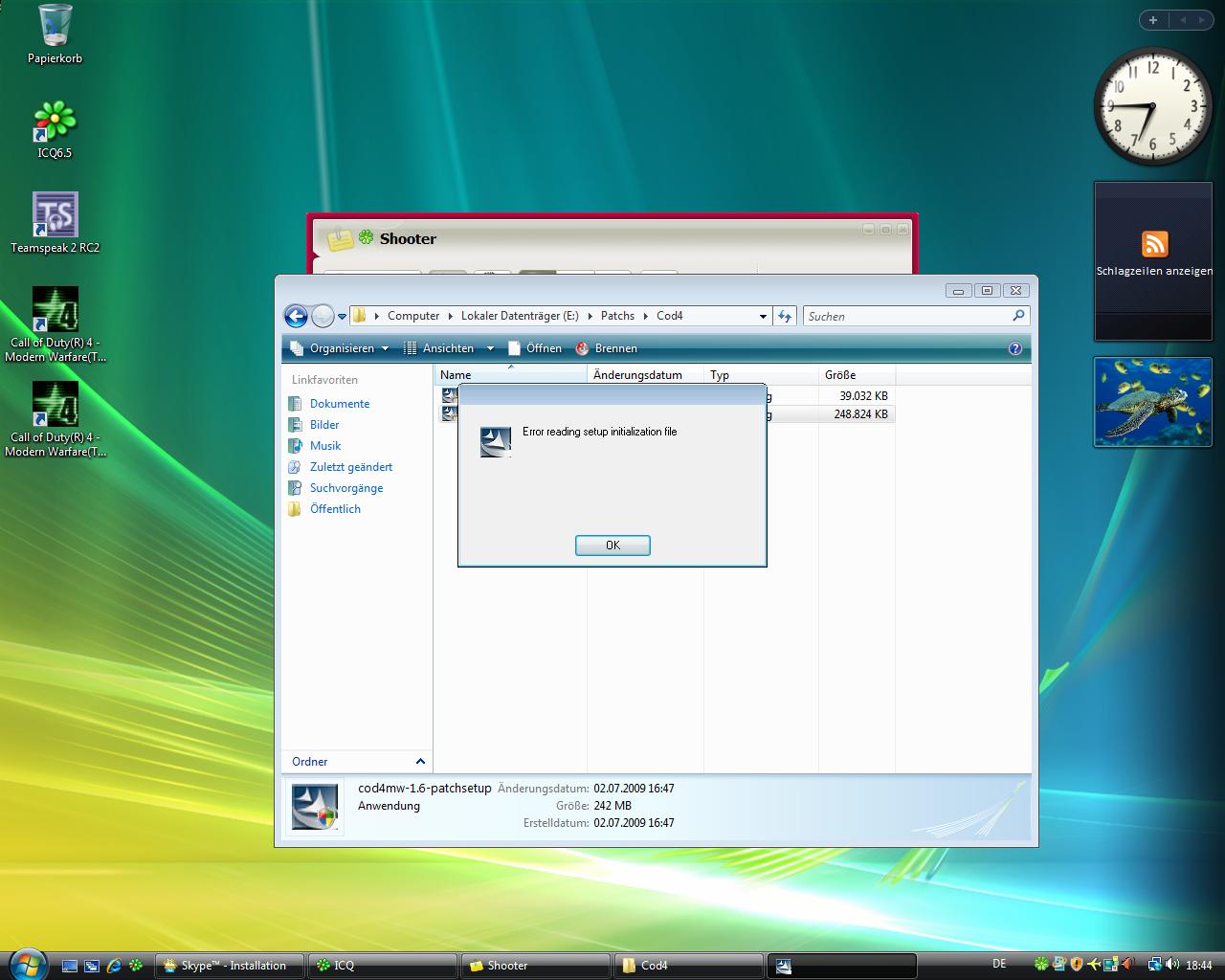Click the yellow airplane tray icon
This screenshot has width=1225, height=980.
pyautogui.click(x=1093, y=965)
